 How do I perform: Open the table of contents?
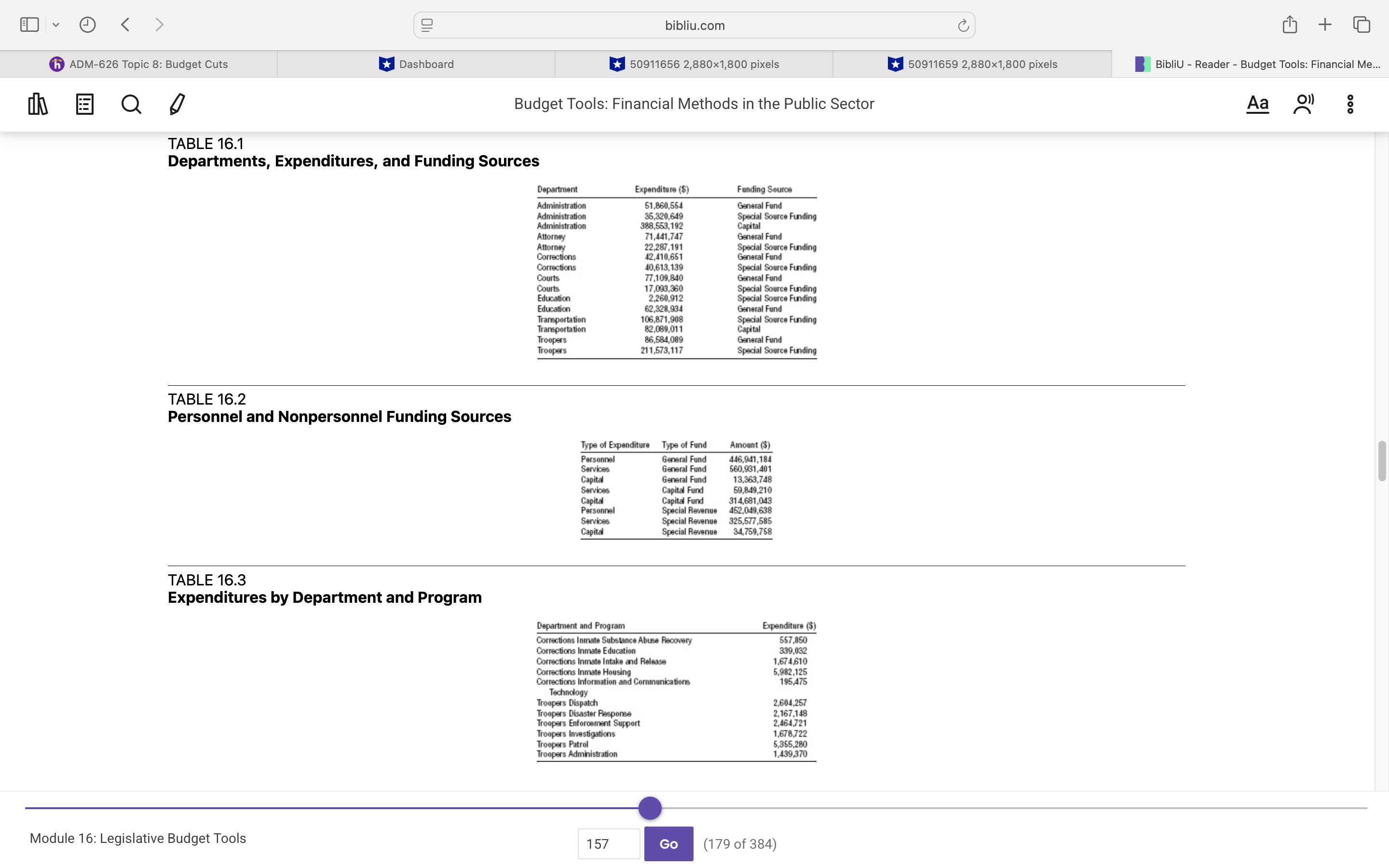click(84, 104)
